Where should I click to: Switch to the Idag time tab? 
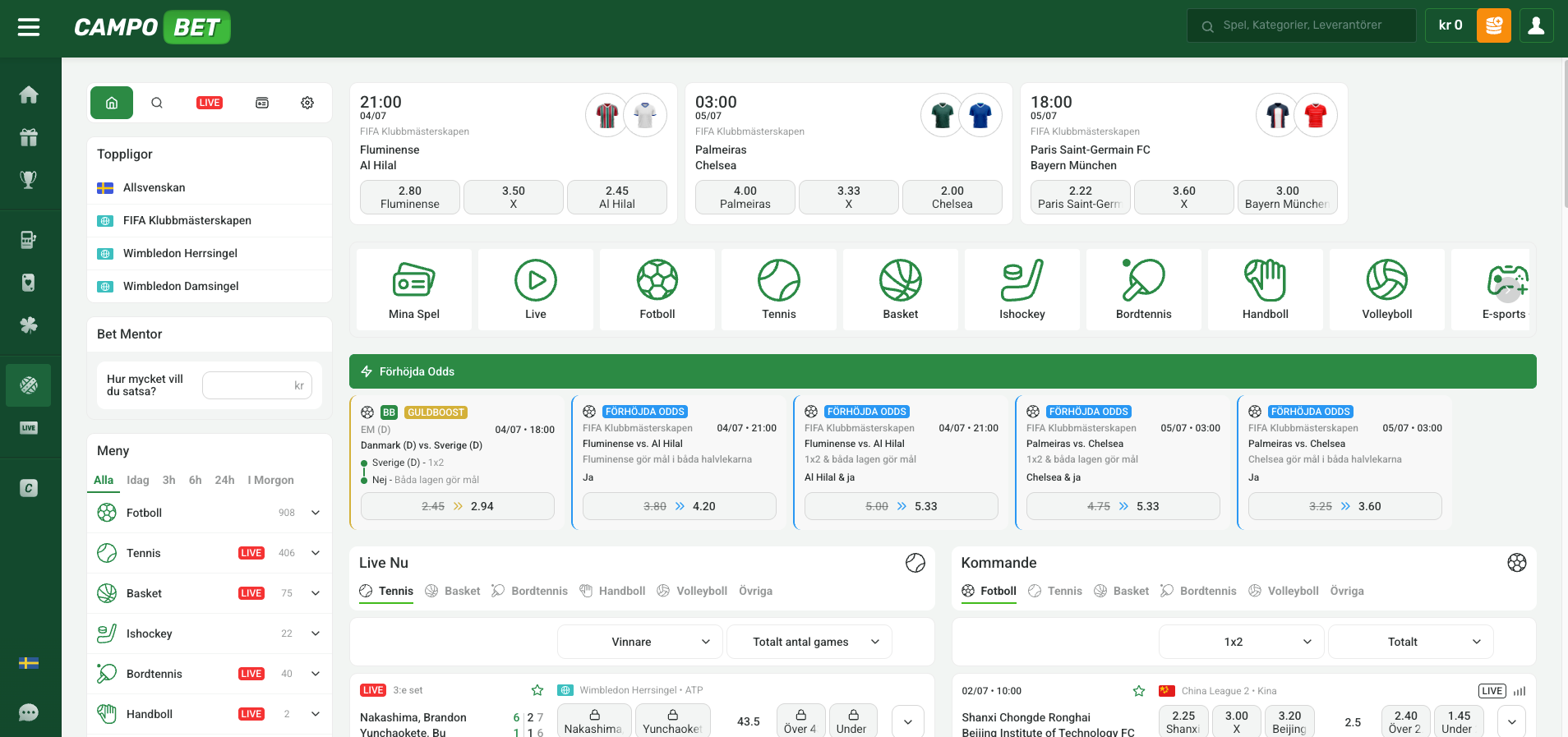(138, 480)
